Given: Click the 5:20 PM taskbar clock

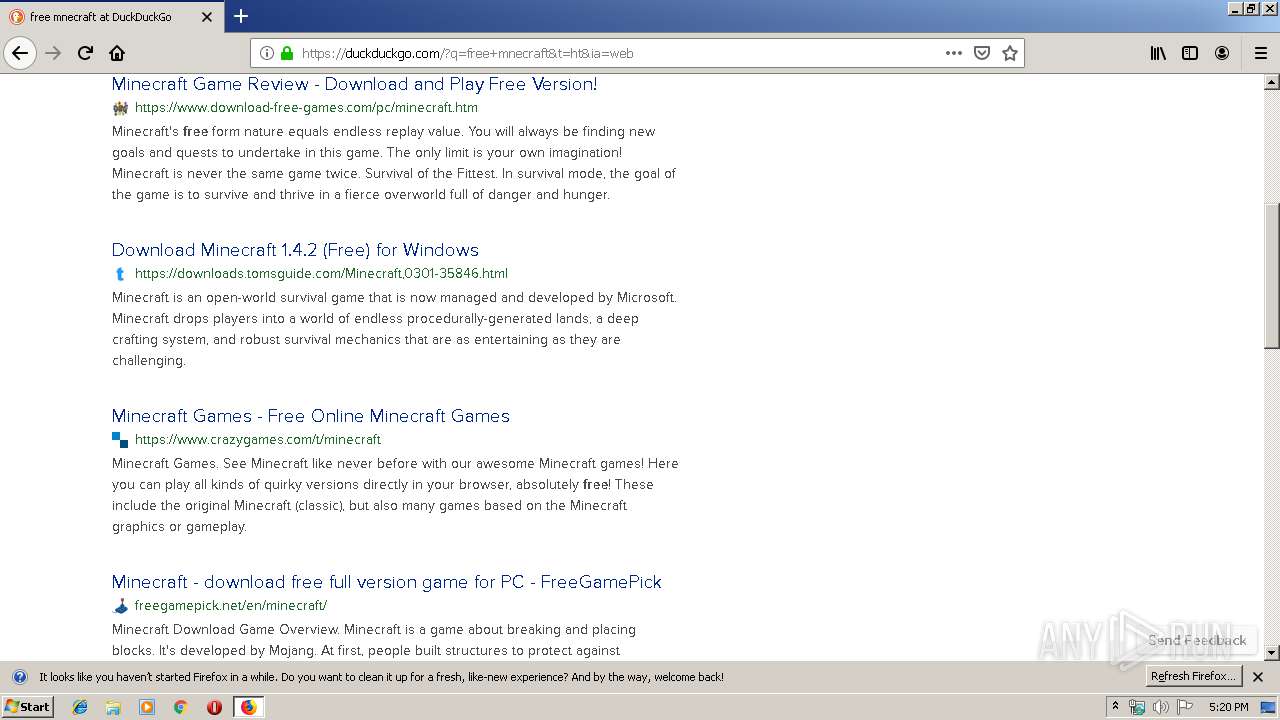Looking at the screenshot, I should (1228, 707).
